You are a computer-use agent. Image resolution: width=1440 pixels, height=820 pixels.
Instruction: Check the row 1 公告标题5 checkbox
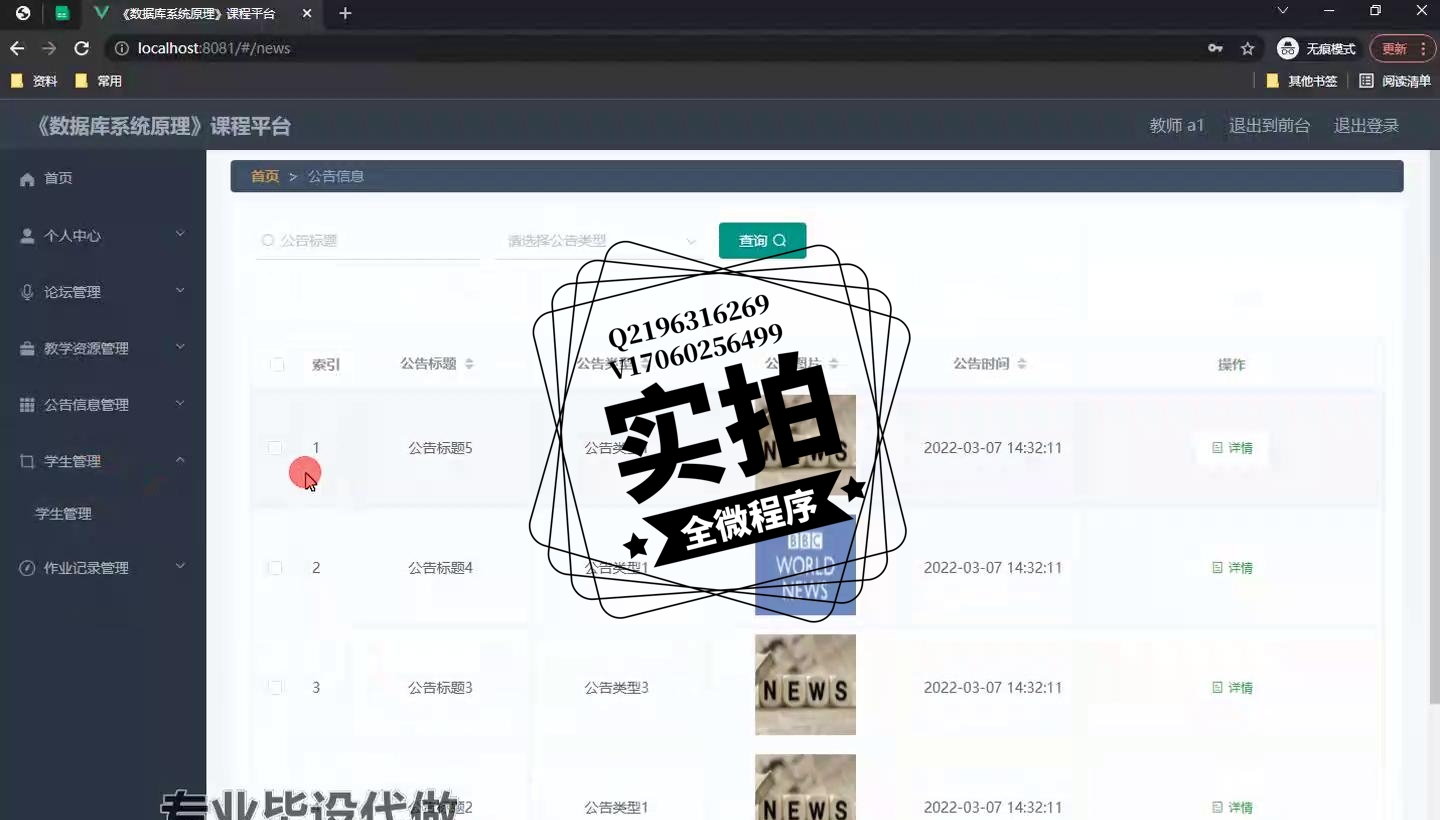275,448
